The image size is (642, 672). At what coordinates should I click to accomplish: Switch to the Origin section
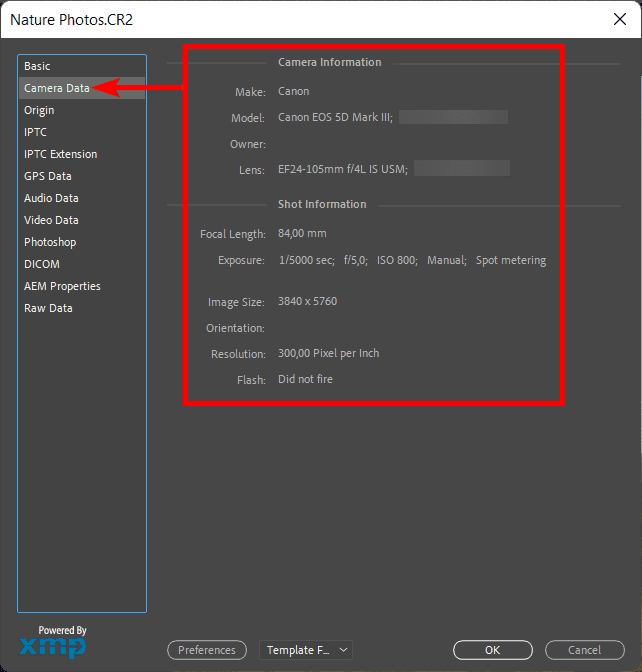(x=39, y=110)
